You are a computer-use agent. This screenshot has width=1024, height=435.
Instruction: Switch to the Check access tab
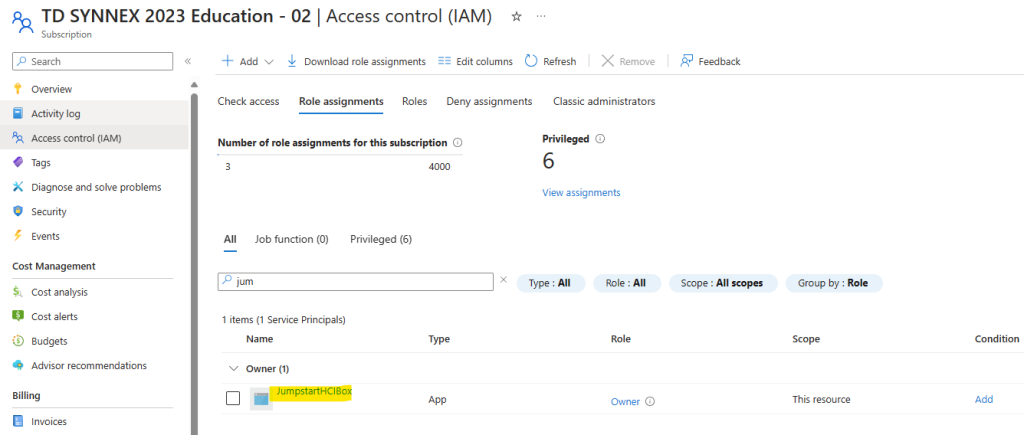(x=248, y=101)
